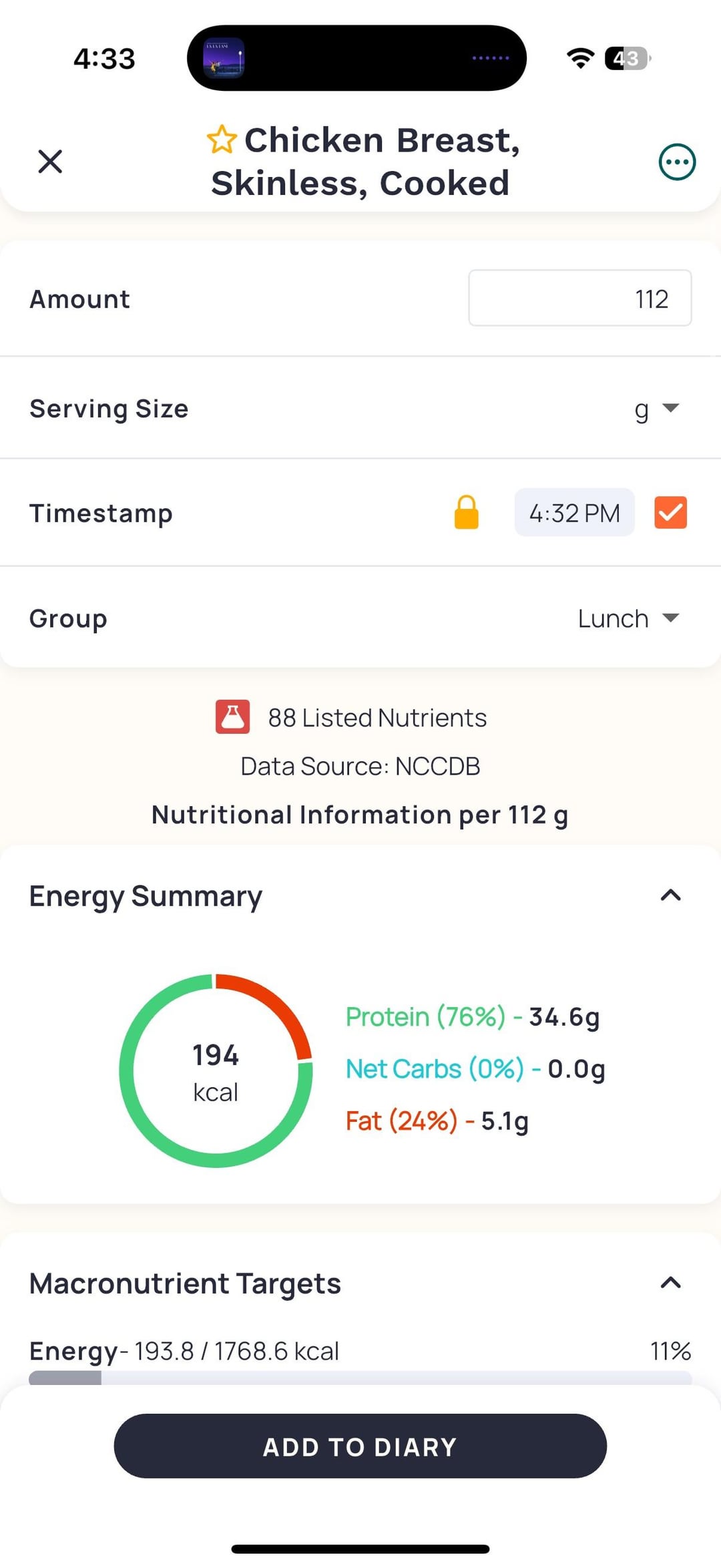The image size is (721, 1568).
Task: Tap the battery level indicator
Action: [x=627, y=59]
